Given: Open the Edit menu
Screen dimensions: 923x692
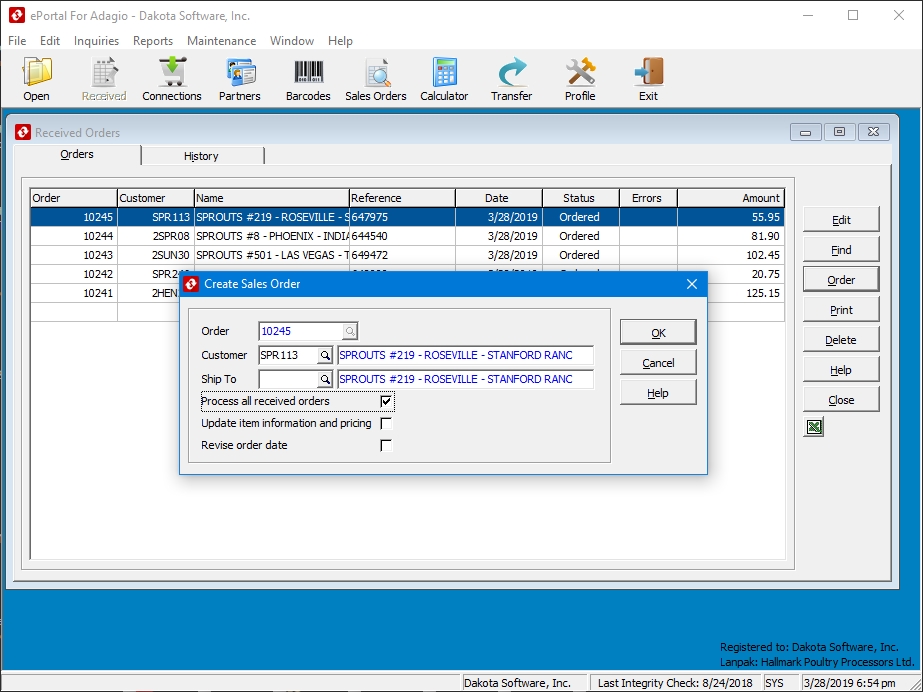Looking at the screenshot, I should 50,41.
